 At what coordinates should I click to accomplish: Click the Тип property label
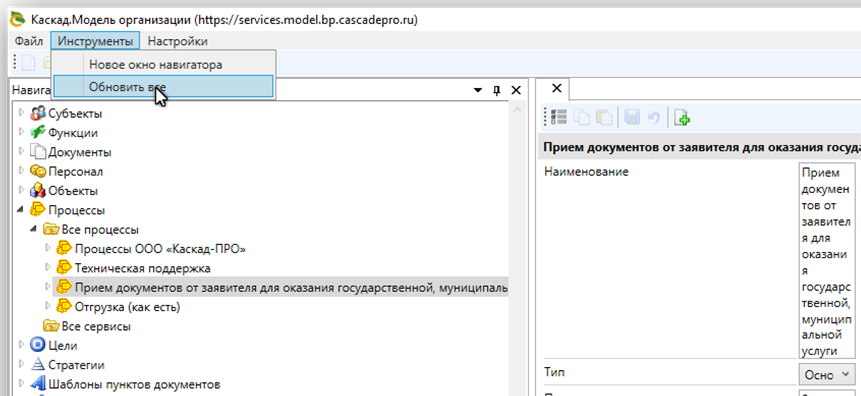555,372
